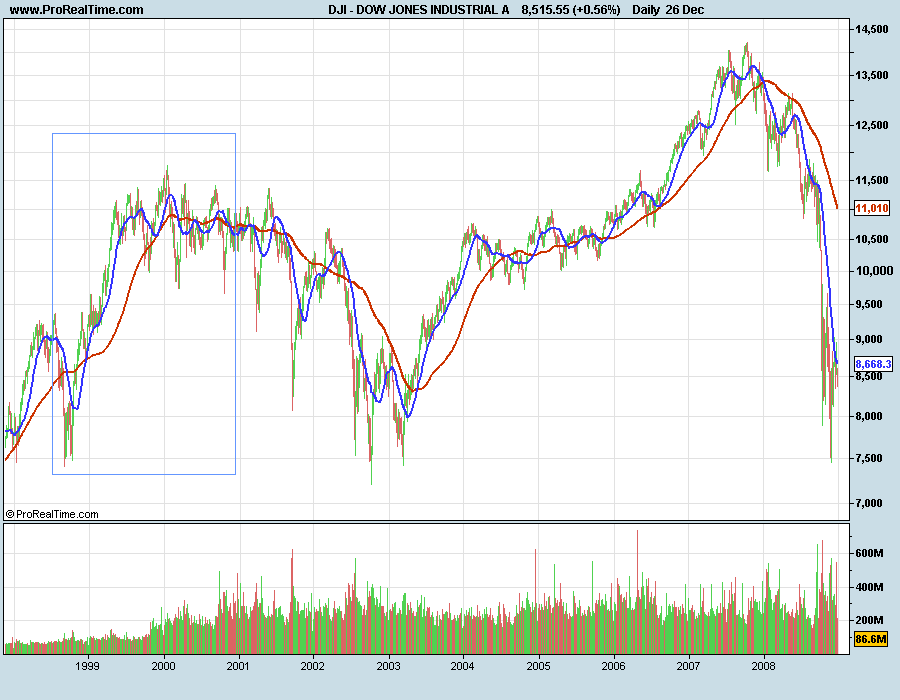
Task: Click the 7,500 price axis label
Action: [869, 458]
